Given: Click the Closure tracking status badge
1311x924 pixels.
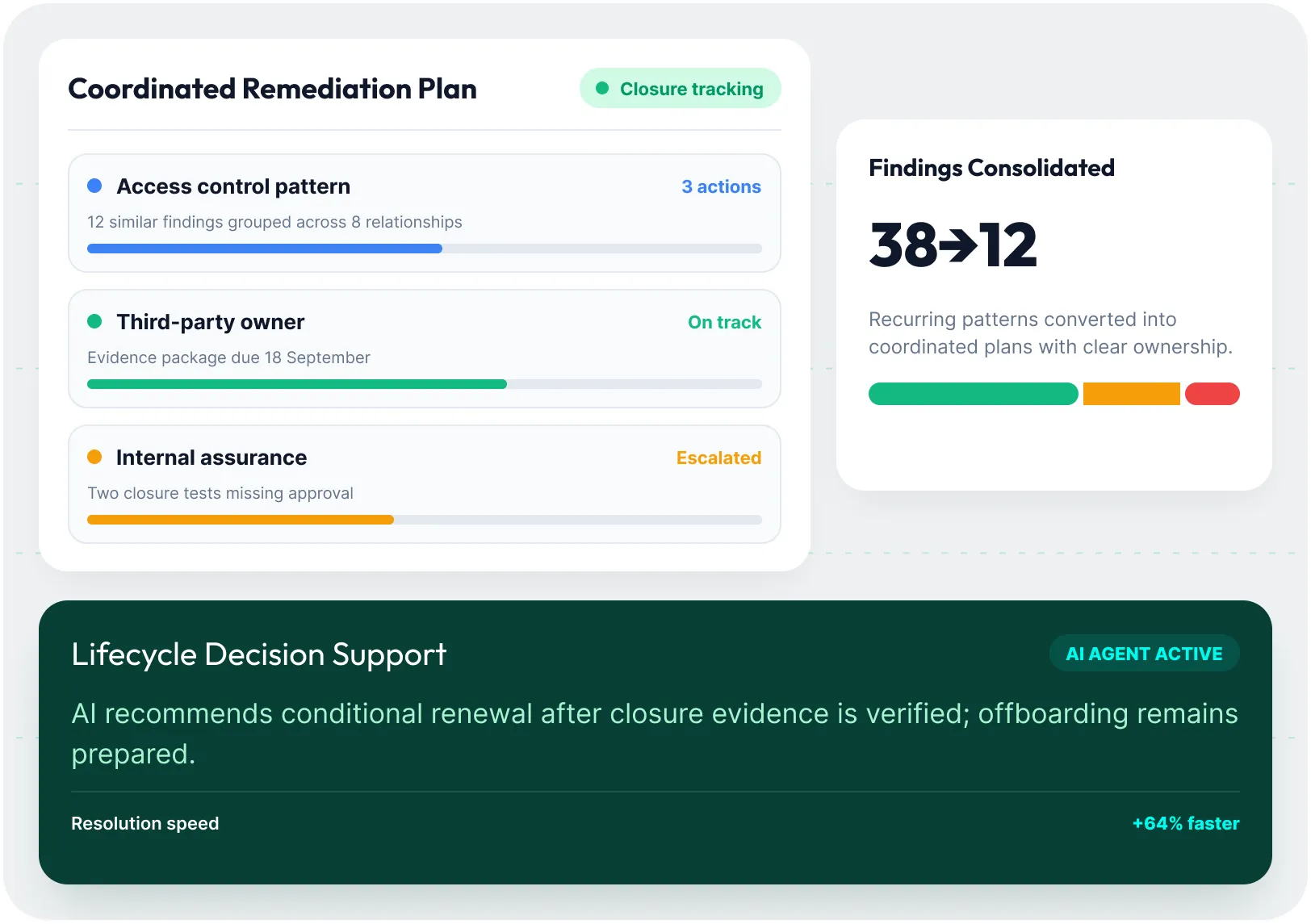Looking at the screenshot, I should click(681, 89).
